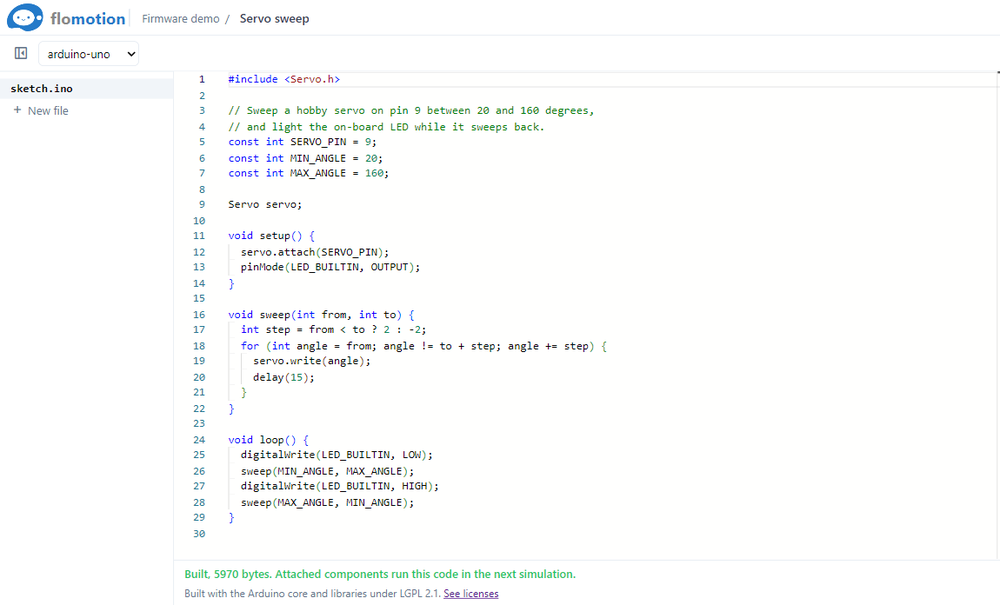The width and height of the screenshot is (1000, 605).
Task: Click the 'pinMode(LED_BUILTIN, OUTPUT);' line
Action: tap(330, 266)
